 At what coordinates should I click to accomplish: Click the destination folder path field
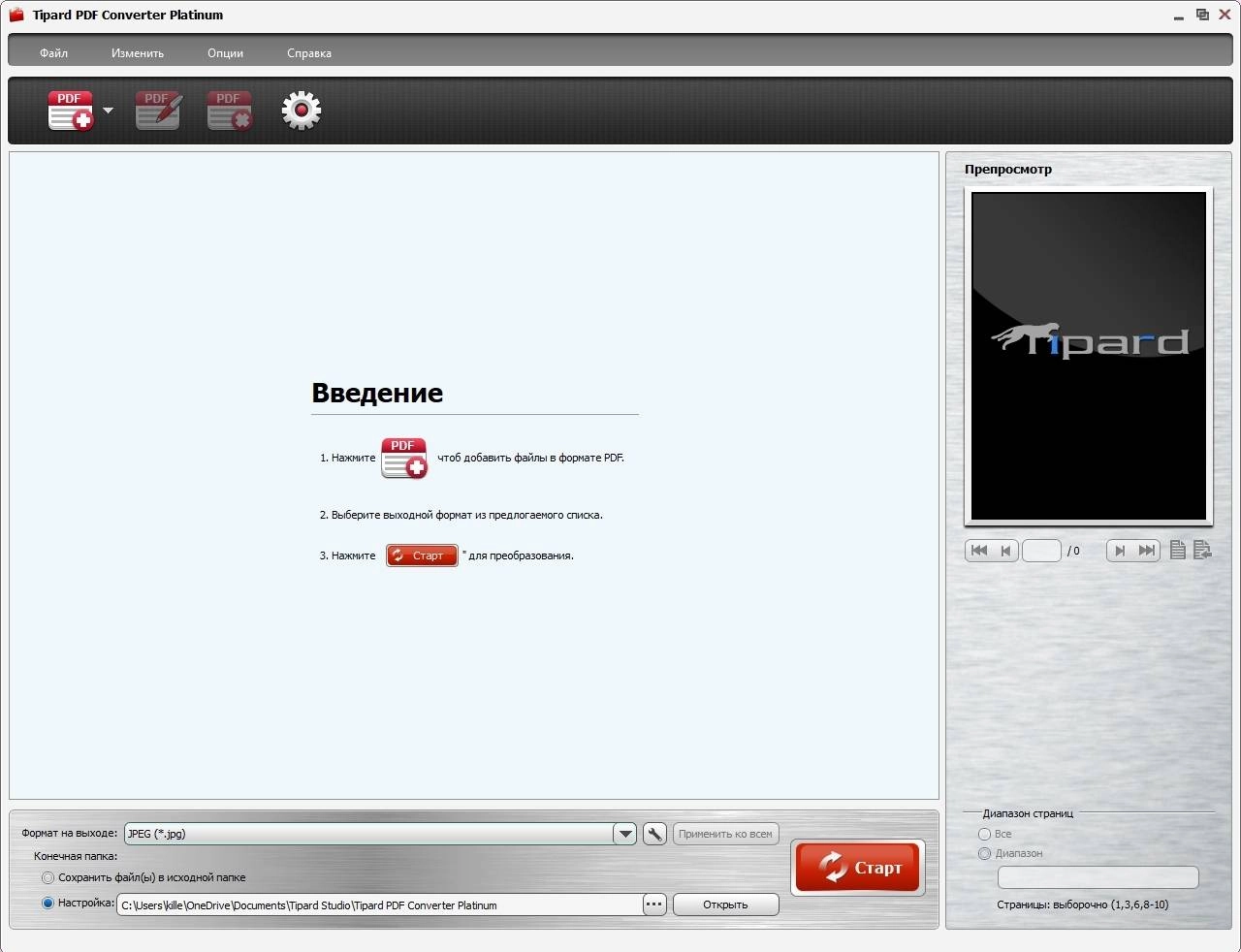coord(380,904)
